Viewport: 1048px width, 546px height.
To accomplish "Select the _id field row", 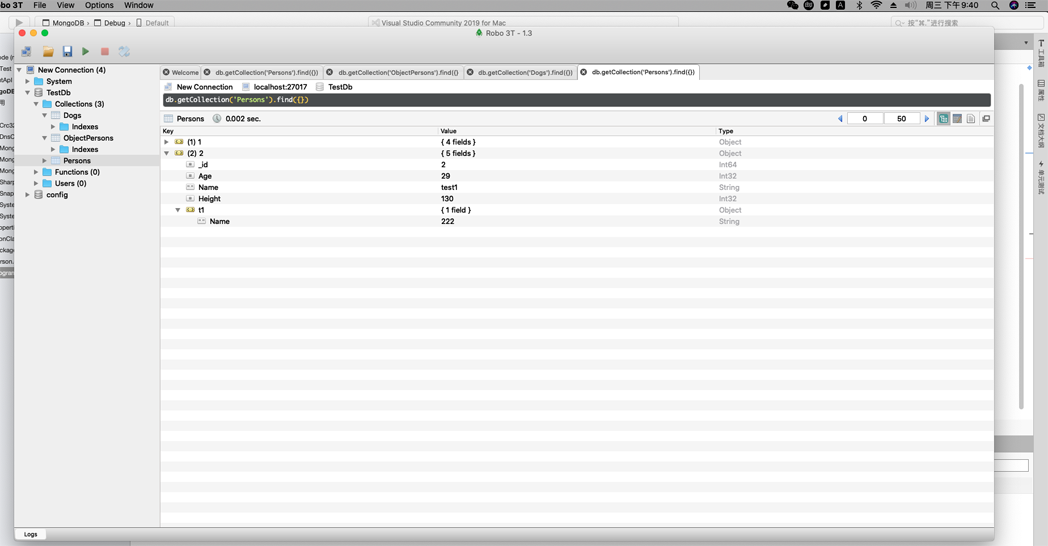I will coord(577,164).
